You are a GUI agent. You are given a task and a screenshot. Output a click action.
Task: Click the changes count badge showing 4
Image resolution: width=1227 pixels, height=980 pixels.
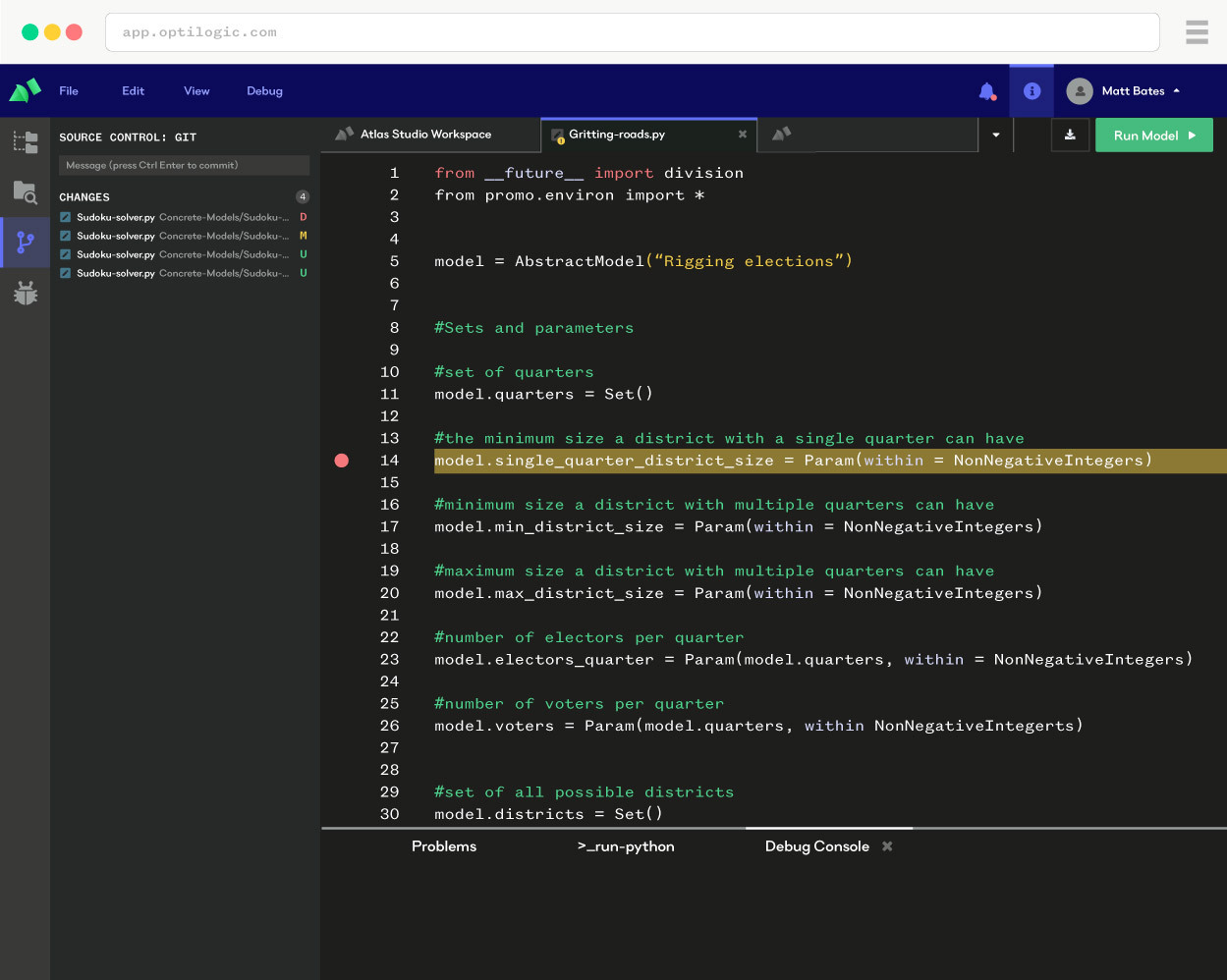click(303, 196)
